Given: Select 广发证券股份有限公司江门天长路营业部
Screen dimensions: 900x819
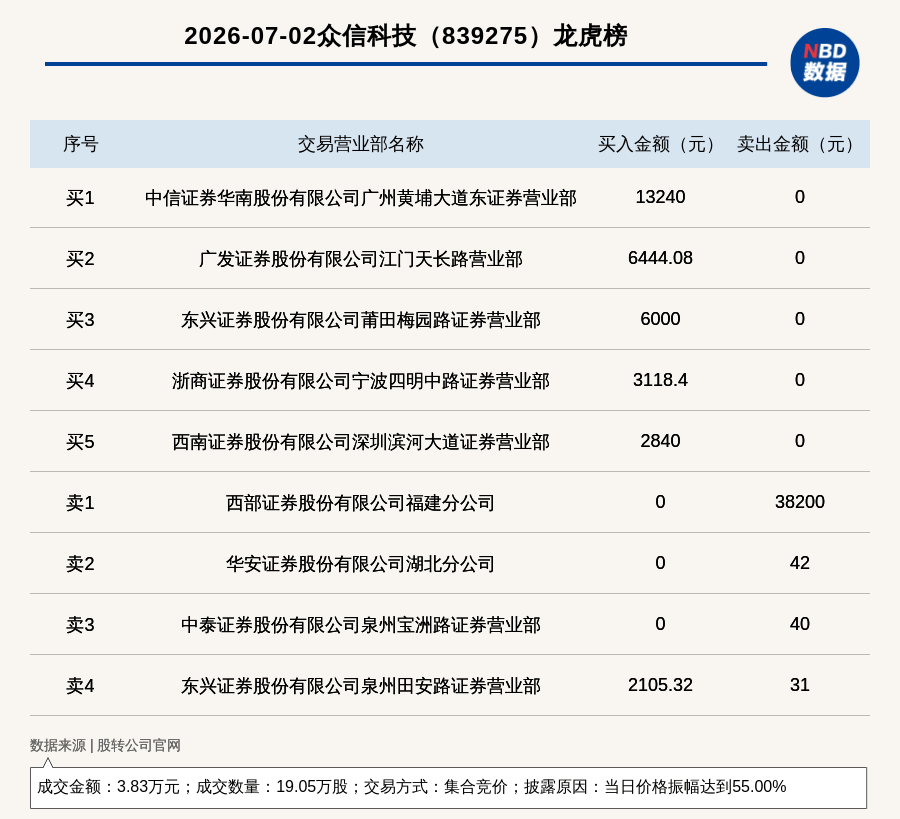Looking at the screenshot, I should [360, 259].
